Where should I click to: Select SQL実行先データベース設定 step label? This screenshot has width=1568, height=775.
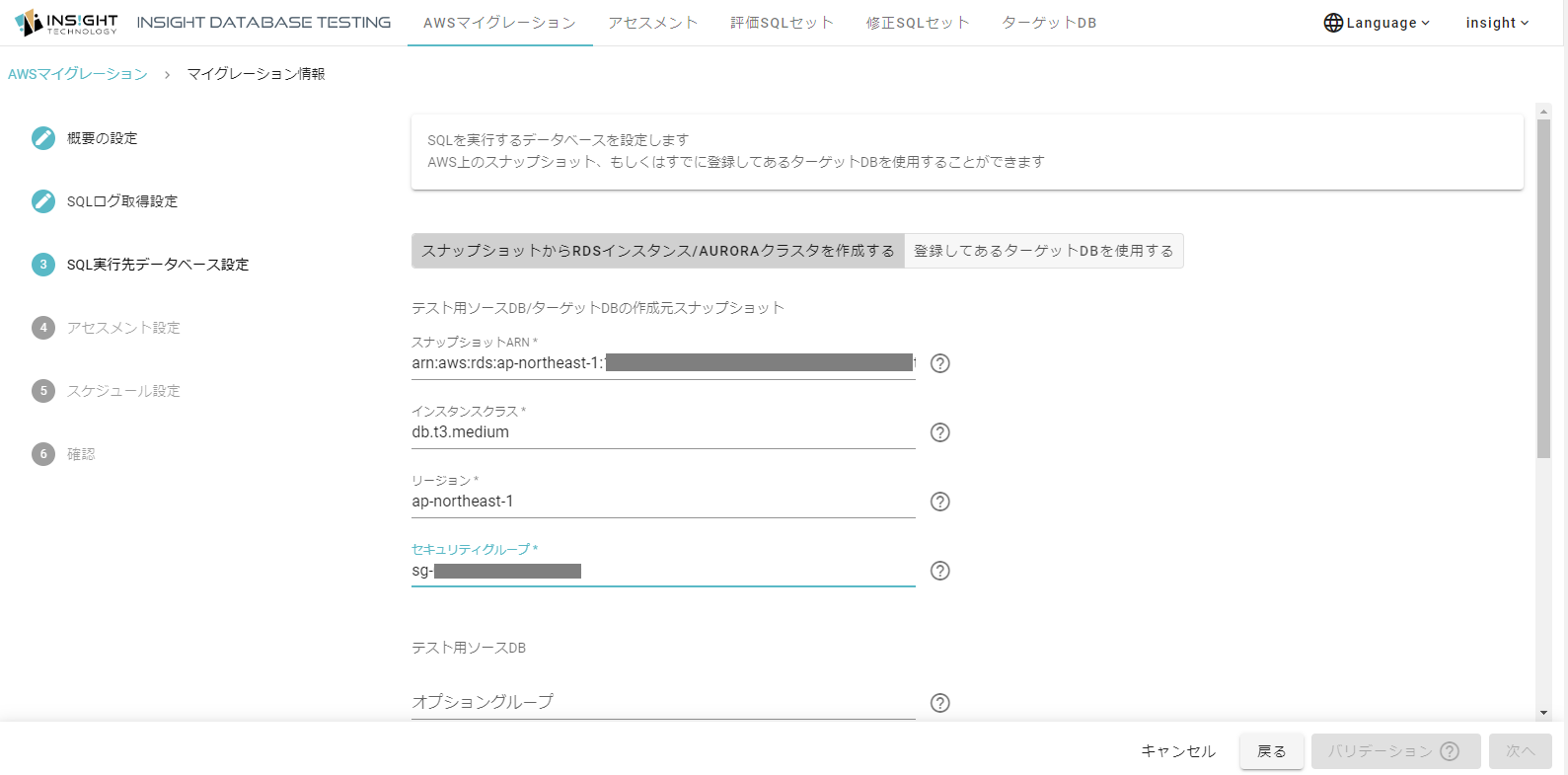pos(158,265)
